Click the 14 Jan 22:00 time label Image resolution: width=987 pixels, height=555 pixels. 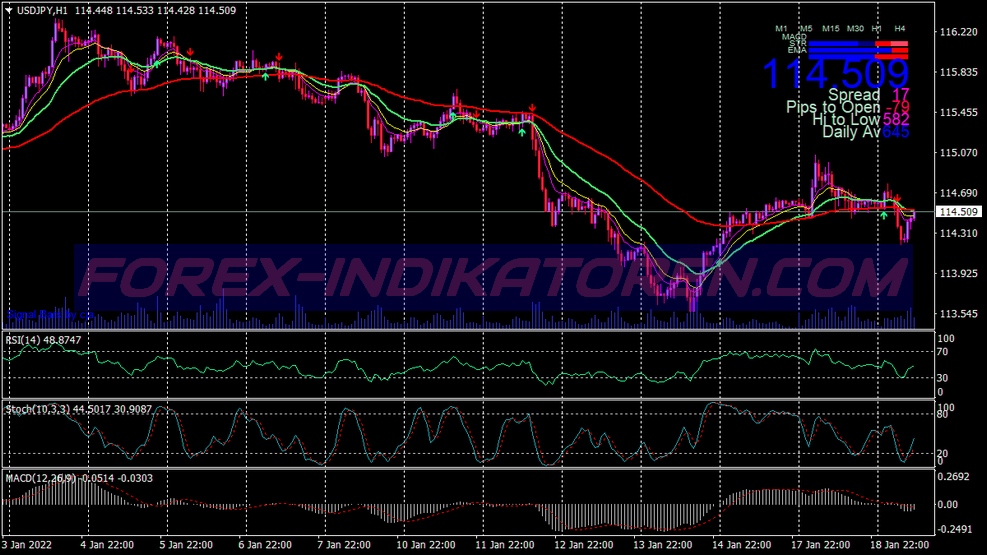coord(742,545)
